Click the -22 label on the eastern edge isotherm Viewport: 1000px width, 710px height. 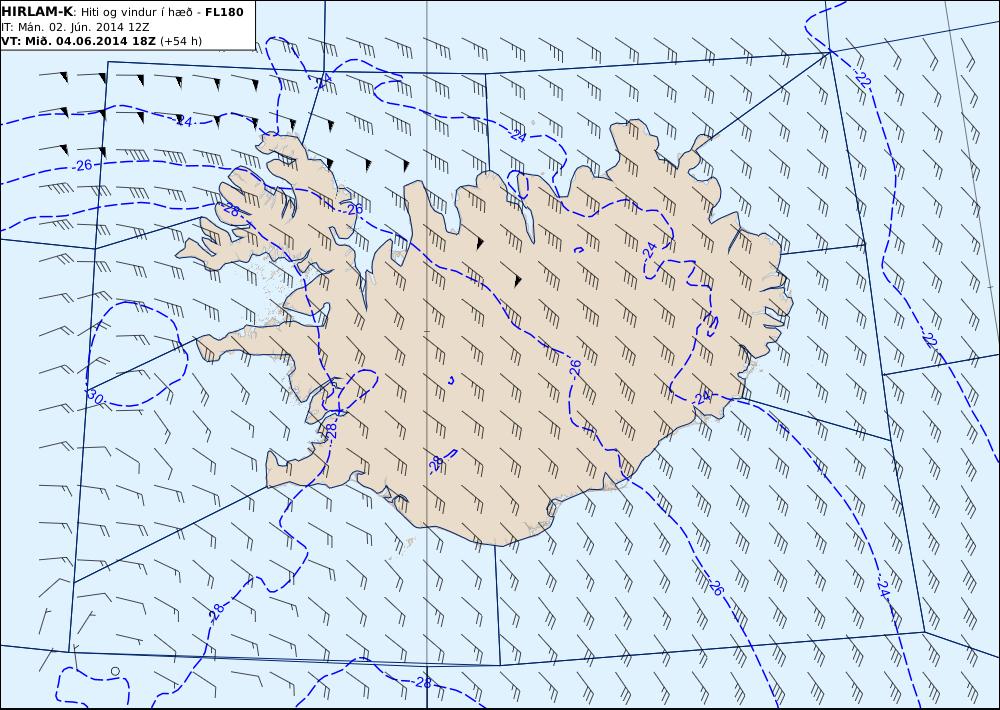click(x=929, y=339)
